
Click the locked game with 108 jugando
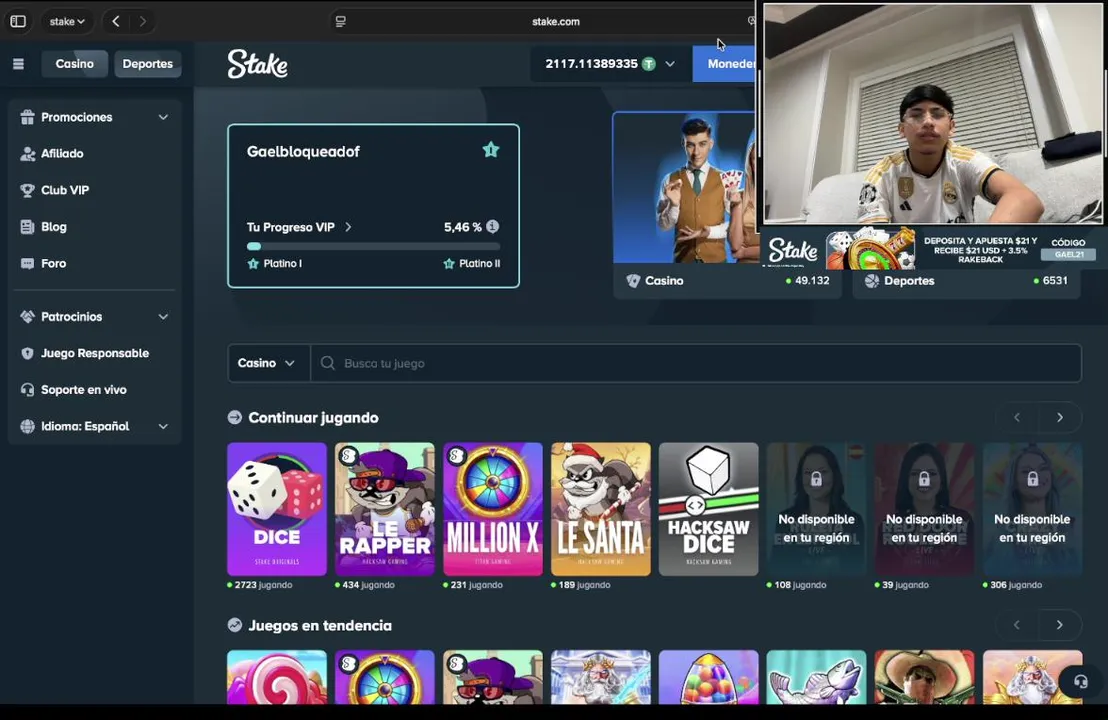tap(816, 509)
